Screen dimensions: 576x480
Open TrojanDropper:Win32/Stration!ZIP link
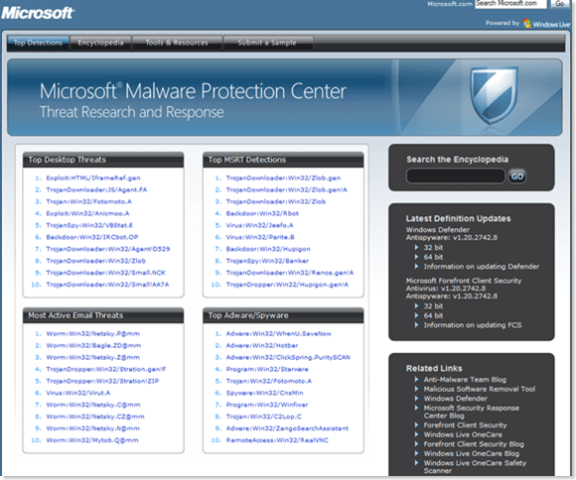pos(102,381)
